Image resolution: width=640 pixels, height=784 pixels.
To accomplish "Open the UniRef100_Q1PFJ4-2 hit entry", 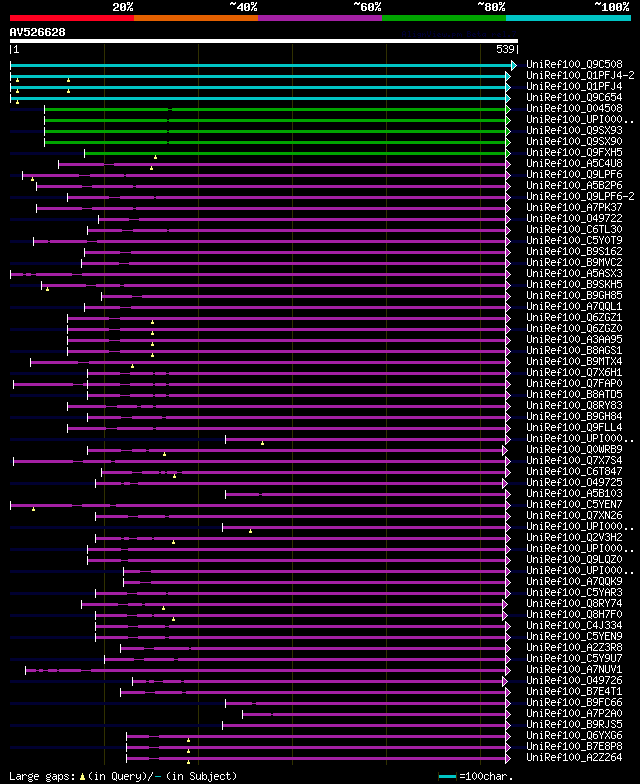I will (x=580, y=76).
